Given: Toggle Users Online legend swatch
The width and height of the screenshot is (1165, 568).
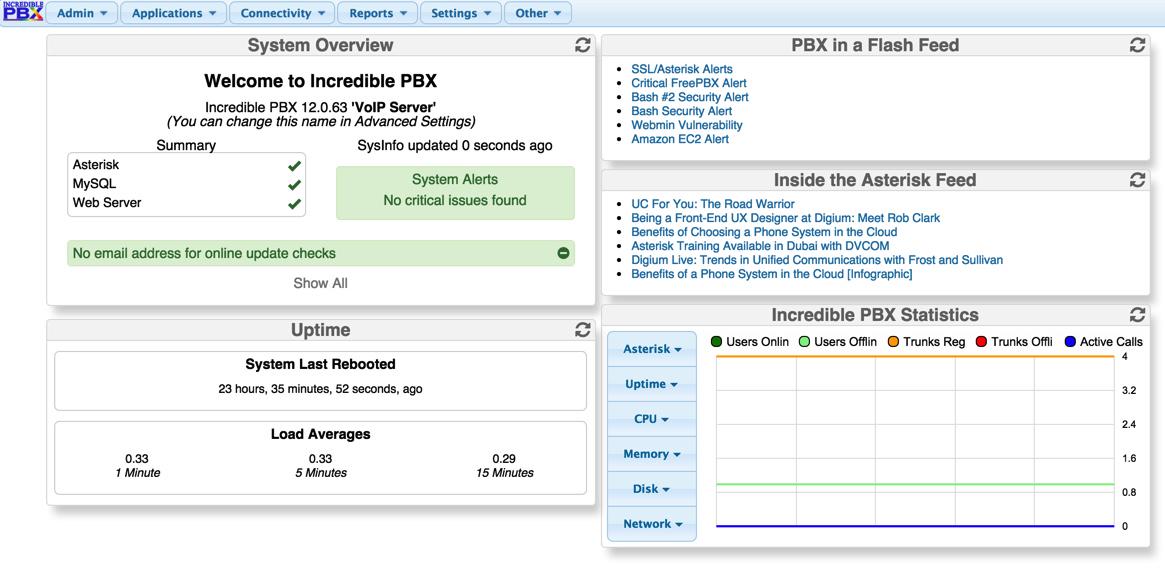Looking at the screenshot, I should [x=716, y=342].
